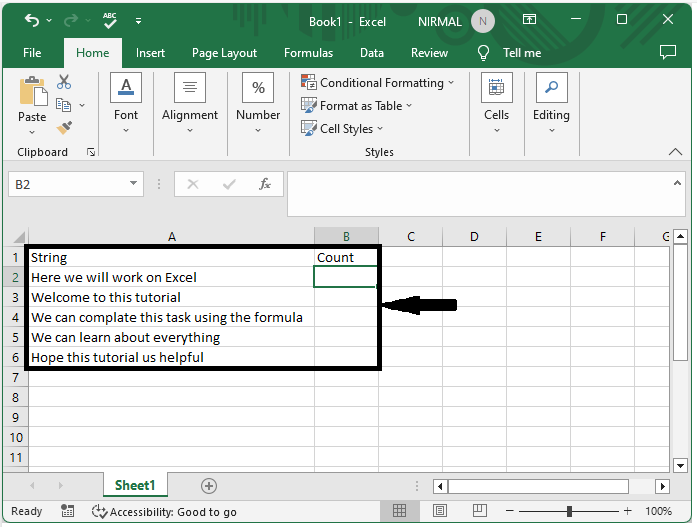Screen dimensions: 697x527
Task: Click the Paste clipboard icon
Action: 33,91
